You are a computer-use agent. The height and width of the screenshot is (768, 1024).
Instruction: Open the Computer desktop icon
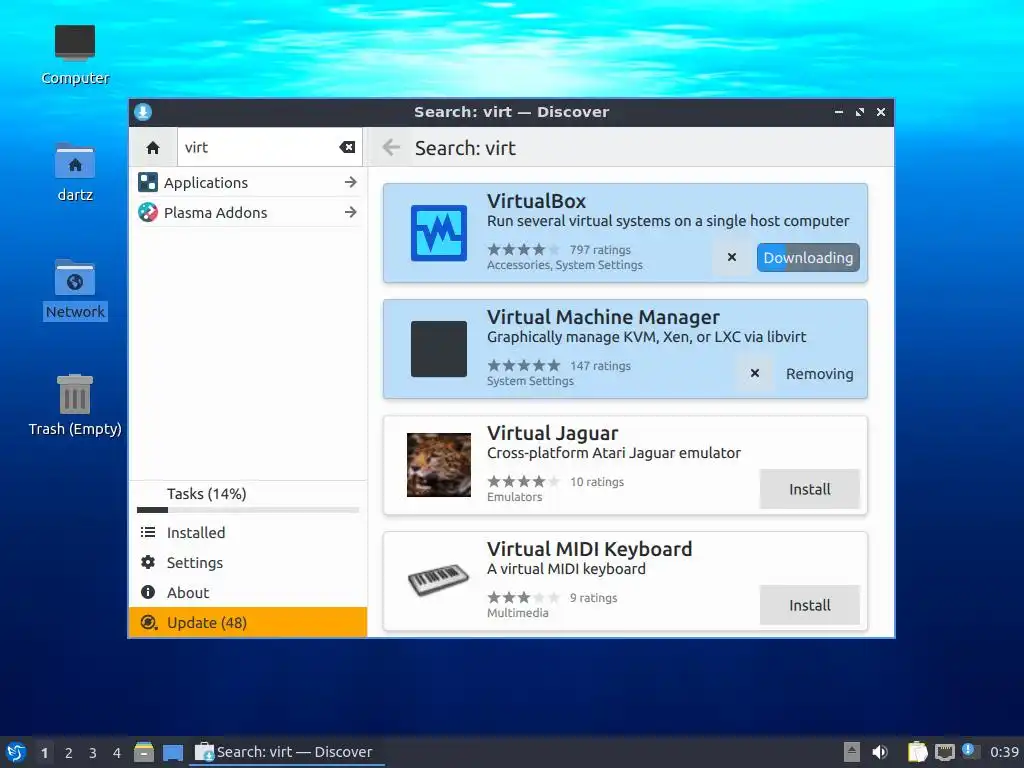(x=75, y=56)
